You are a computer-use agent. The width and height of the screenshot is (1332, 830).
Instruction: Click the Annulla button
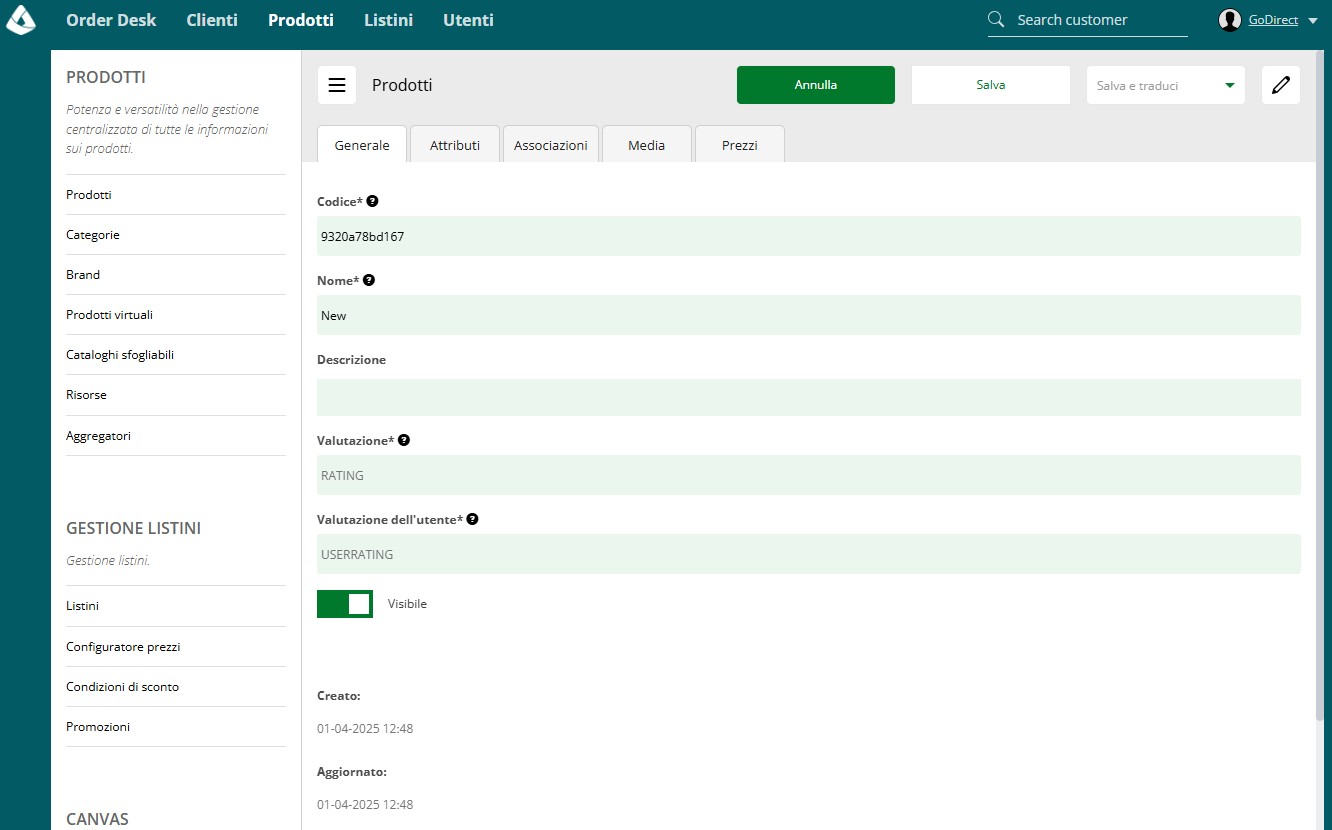(x=816, y=85)
